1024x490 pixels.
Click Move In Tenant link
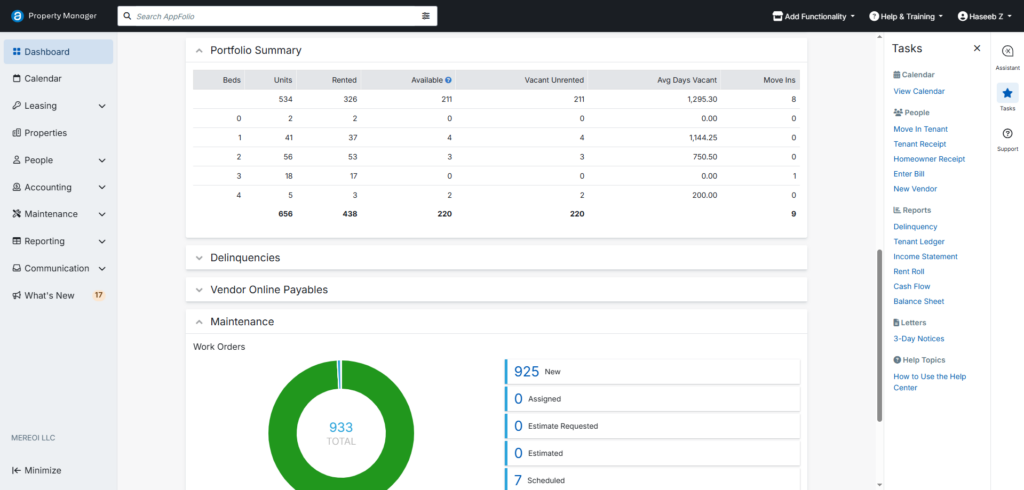(920, 129)
